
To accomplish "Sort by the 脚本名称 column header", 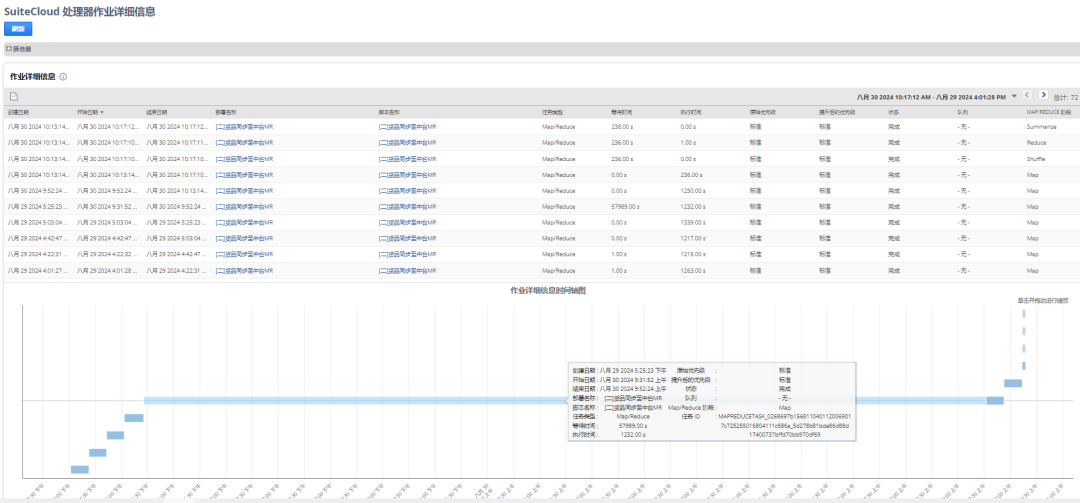I will [390, 112].
